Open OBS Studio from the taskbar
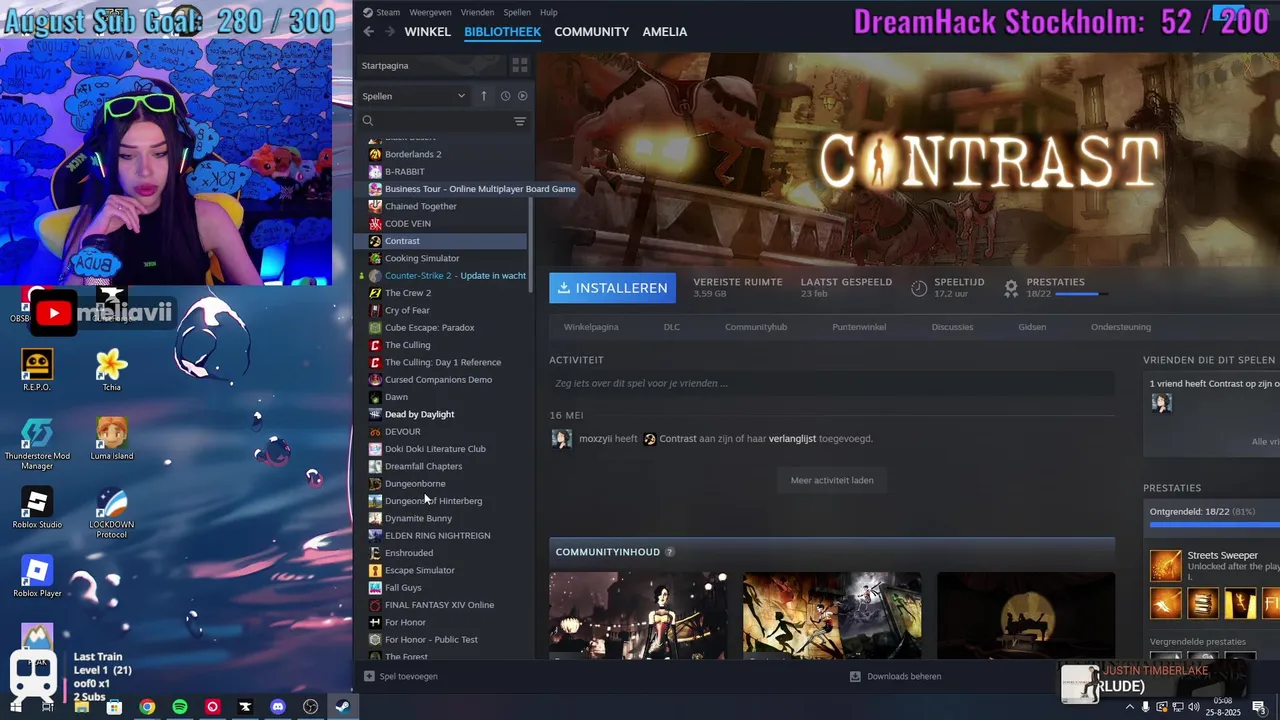Image resolution: width=1280 pixels, height=720 pixels. (x=311, y=707)
